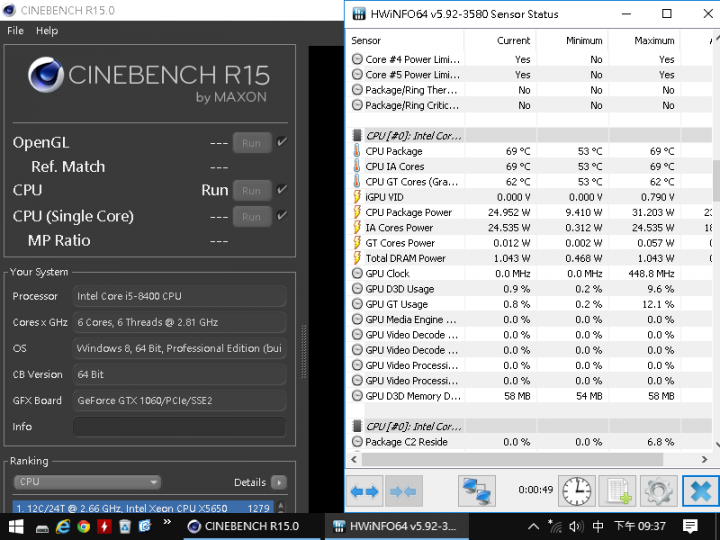Click the CPU Package thermometer icon

click(357, 151)
